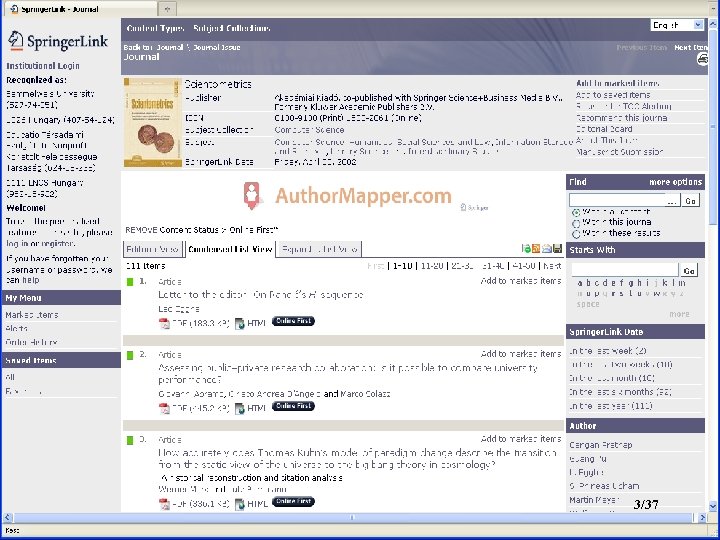Image resolution: width=720 pixels, height=540 pixels.
Task: Click the horizontal scrollbar at the page bottom
Action: click(353, 518)
